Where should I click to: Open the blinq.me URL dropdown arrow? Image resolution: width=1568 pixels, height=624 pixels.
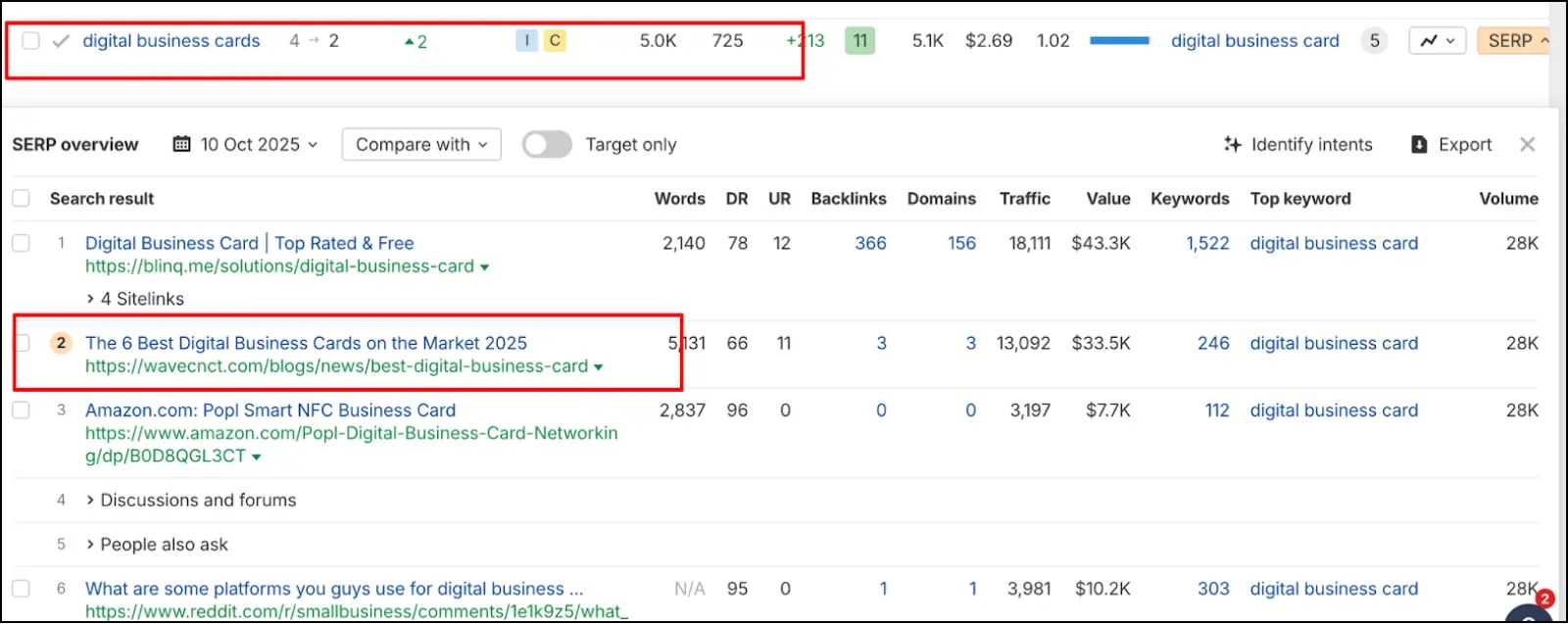tap(484, 267)
